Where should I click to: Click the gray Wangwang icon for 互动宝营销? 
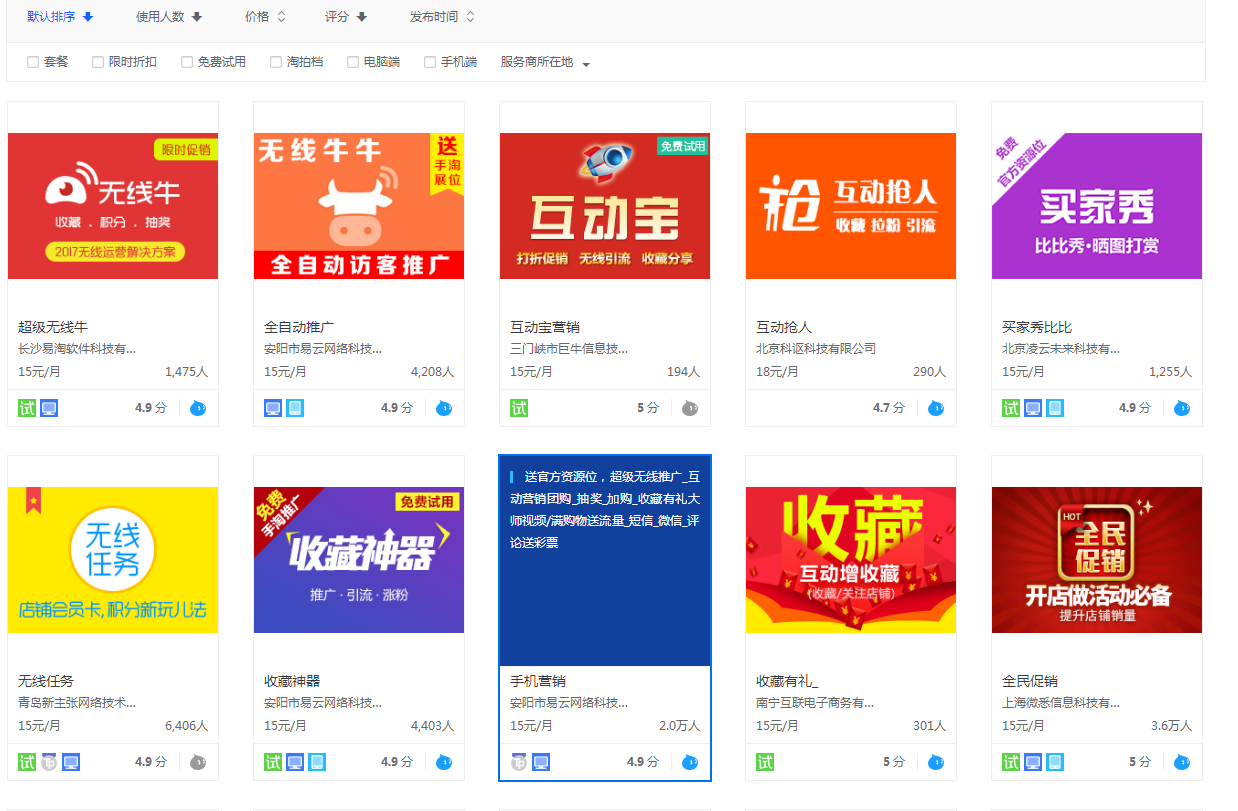click(689, 408)
